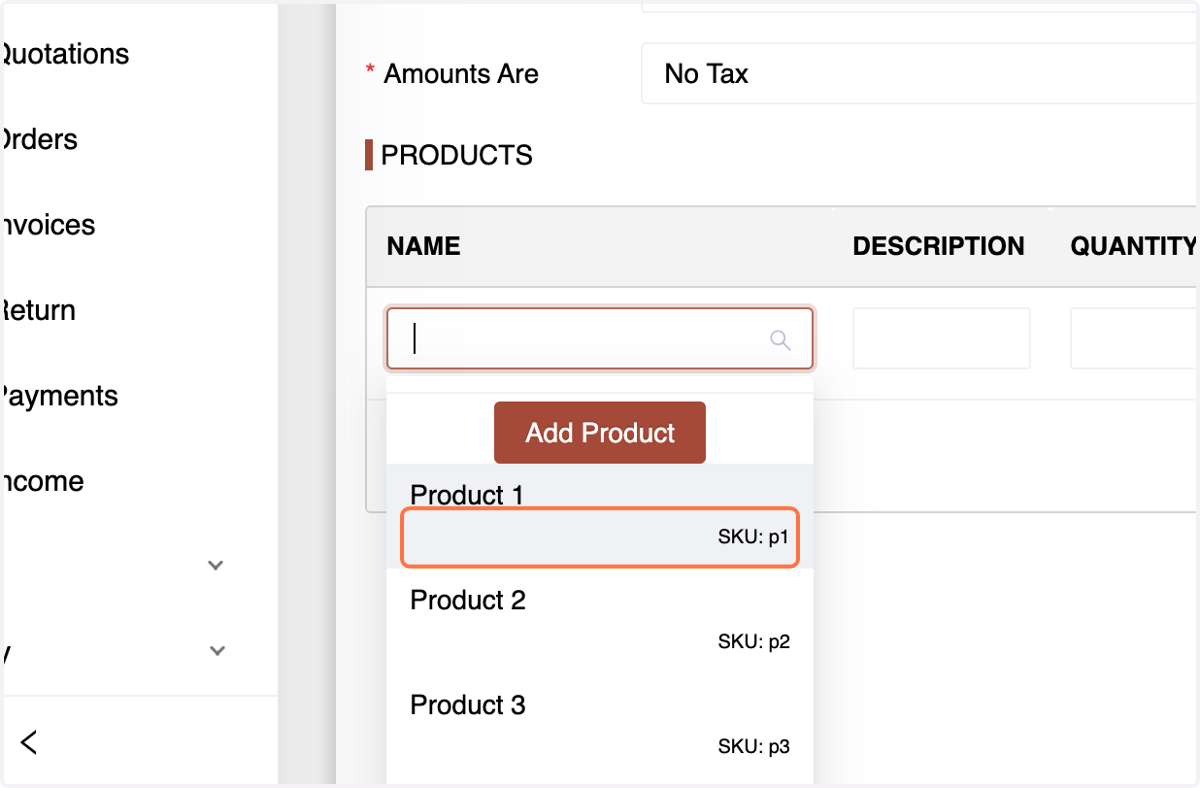
Task: Focus the product name search input
Action: click(x=599, y=339)
